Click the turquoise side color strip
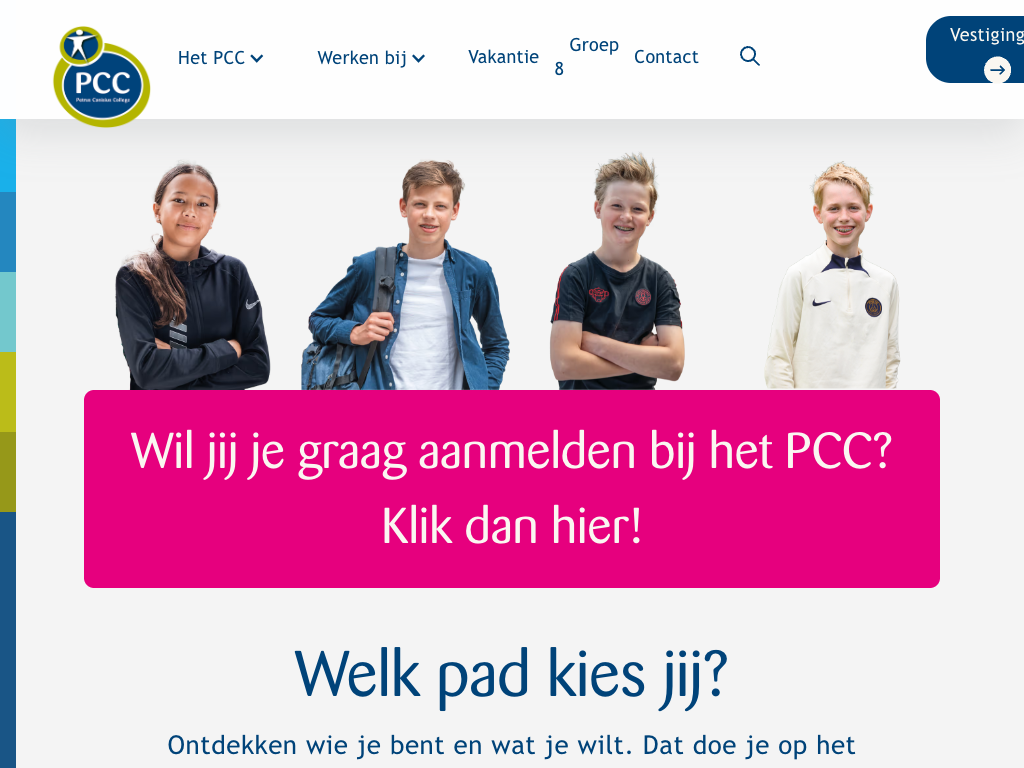The height and width of the screenshot is (768, 1024). (x=8, y=312)
